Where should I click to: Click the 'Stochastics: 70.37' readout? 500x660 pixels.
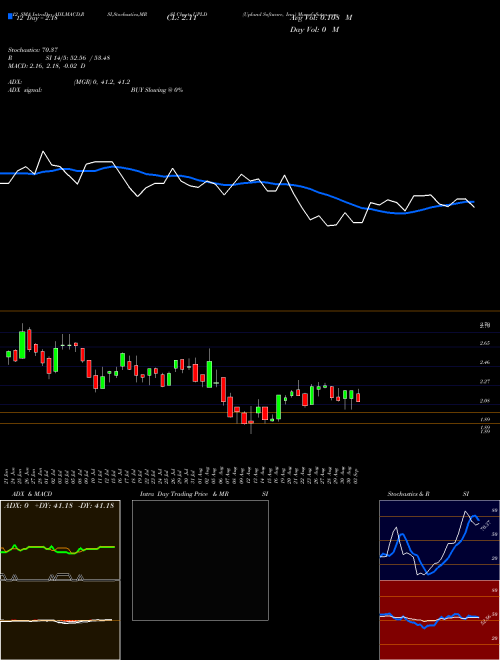click(35, 49)
